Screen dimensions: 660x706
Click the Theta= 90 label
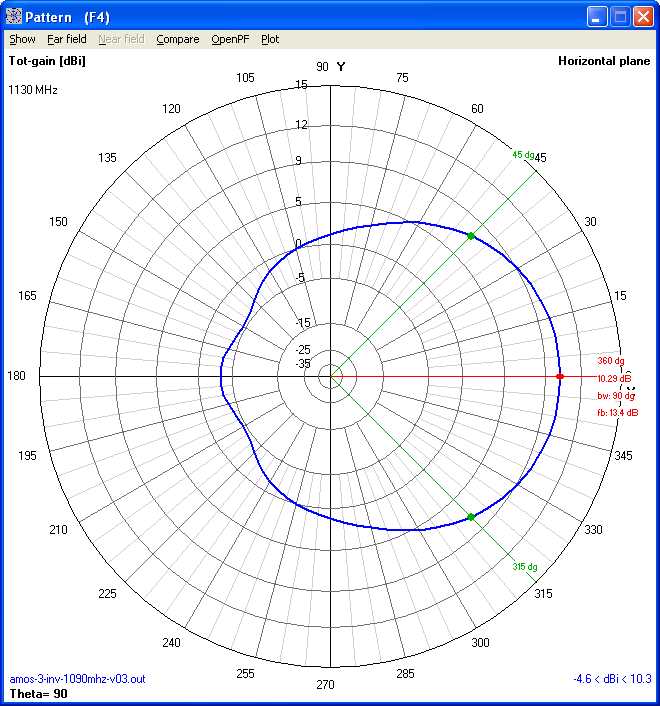(x=38, y=692)
